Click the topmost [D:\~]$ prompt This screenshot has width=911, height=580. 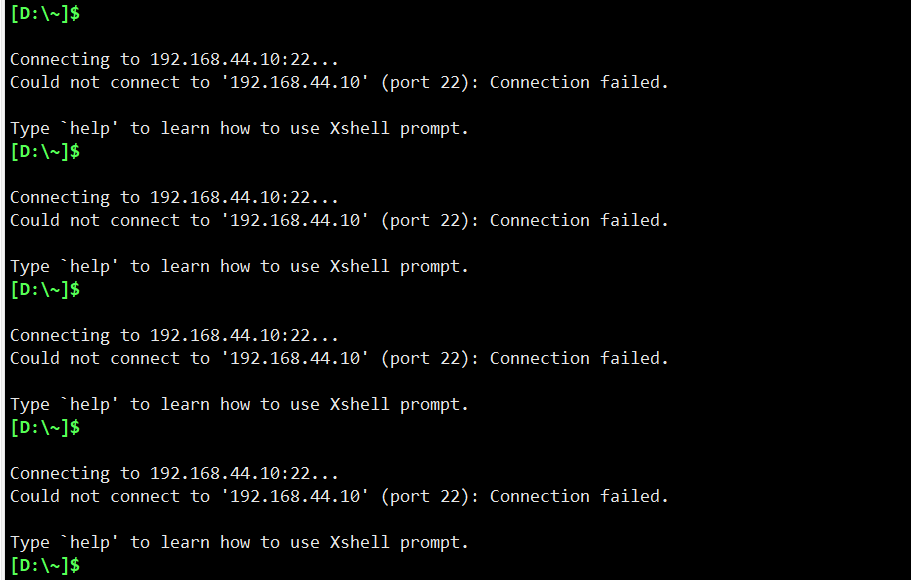pos(45,13)
